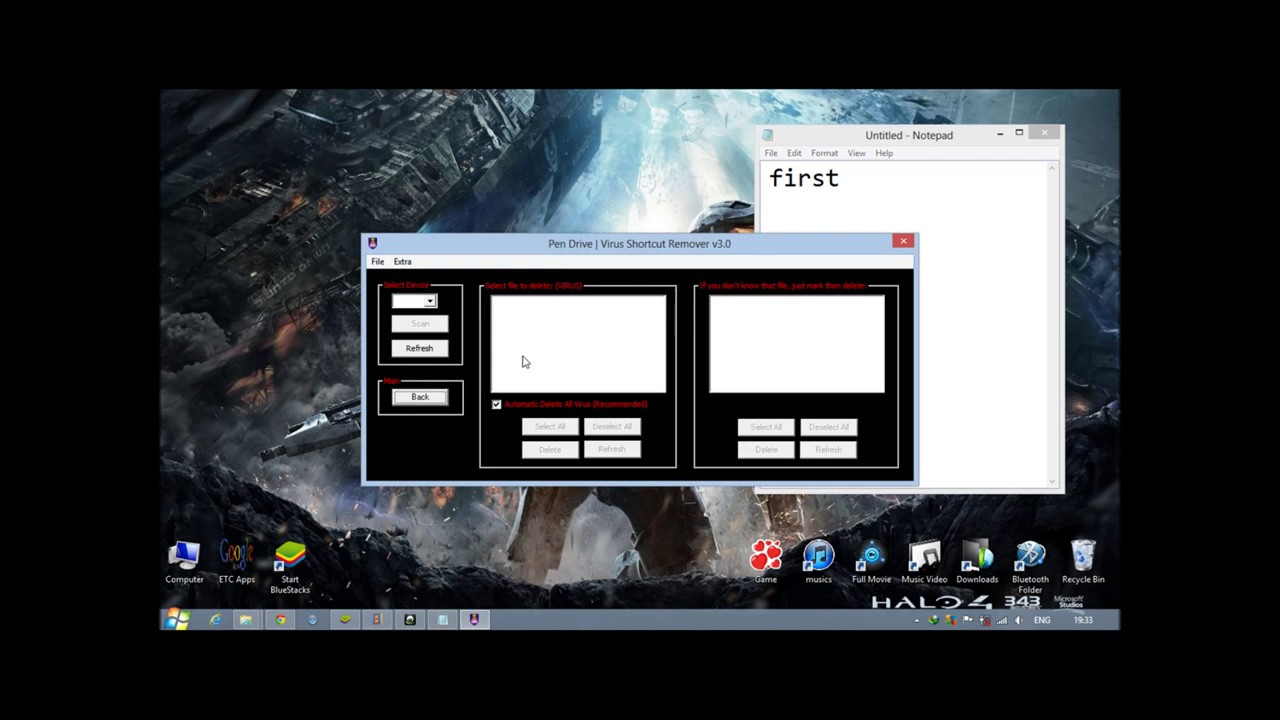The height and width of the screenshot is (720, 1280).
Task: Click Refresh under the VIRUS list
Action: (612, 450)
